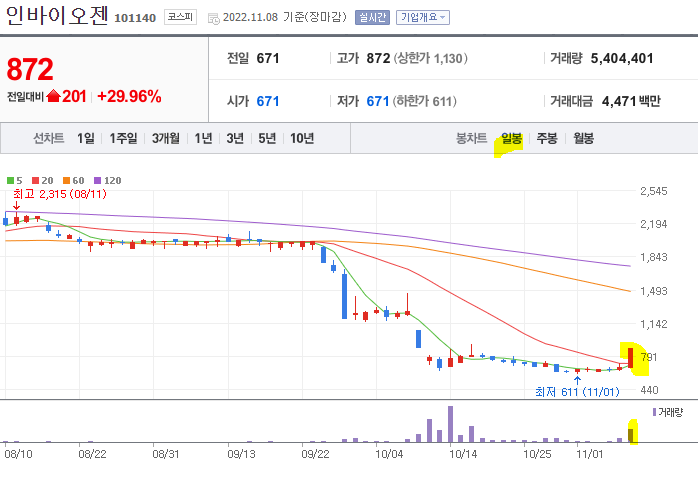698x477 pixels.
Task: Click the 선차트 label
Action: (49, 138)
